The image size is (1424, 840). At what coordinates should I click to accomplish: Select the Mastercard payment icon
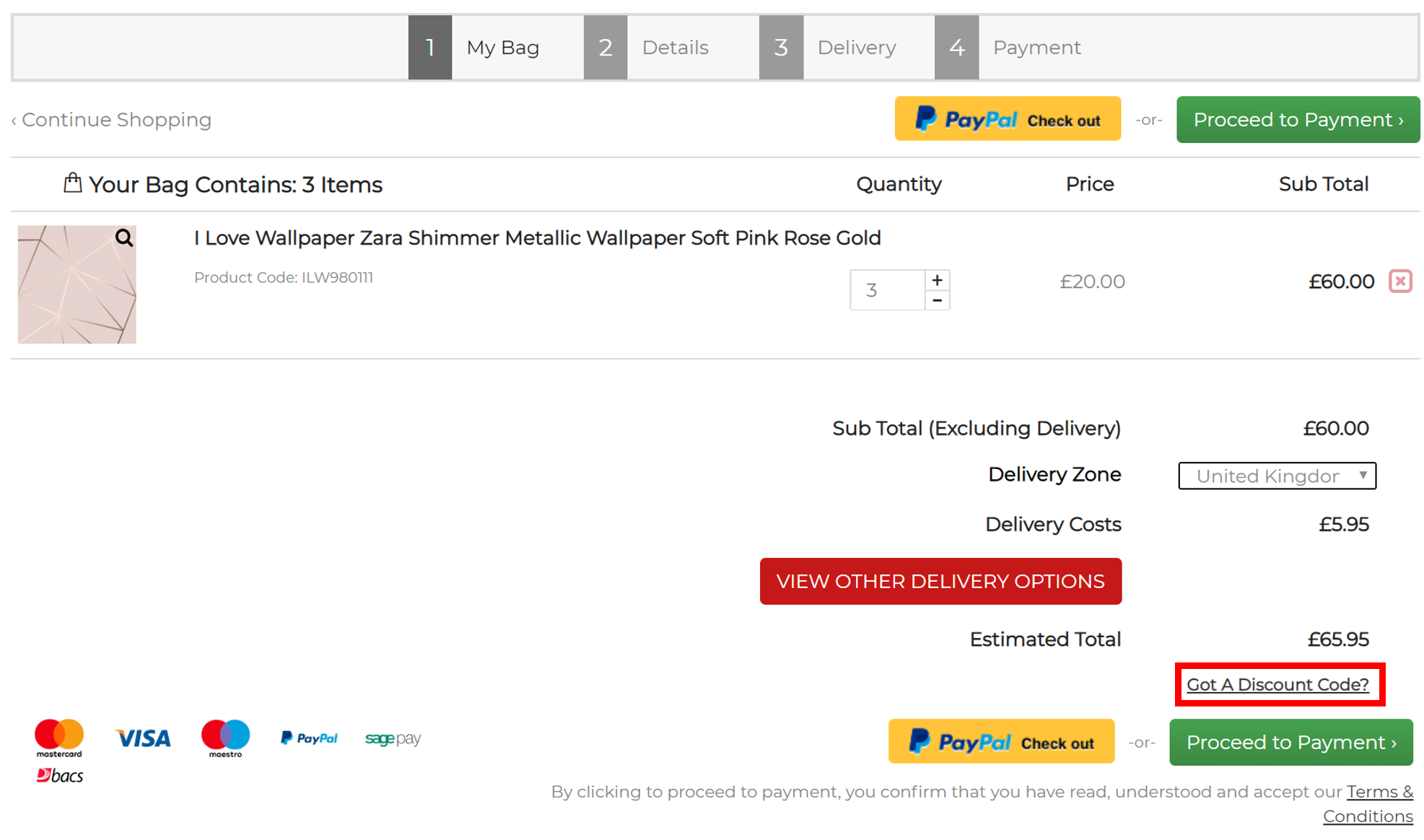(x=58, y=735)
